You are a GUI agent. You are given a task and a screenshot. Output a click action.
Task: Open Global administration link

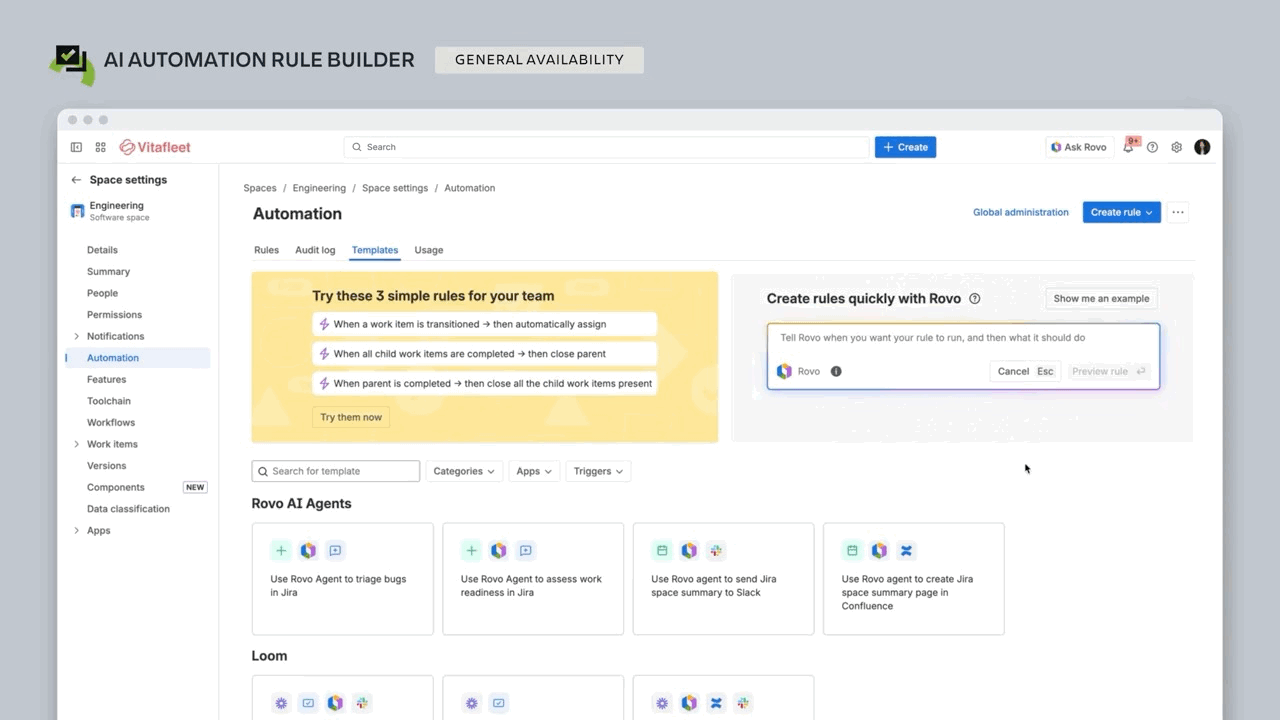pyautogui.click(x=1021, y=212)
